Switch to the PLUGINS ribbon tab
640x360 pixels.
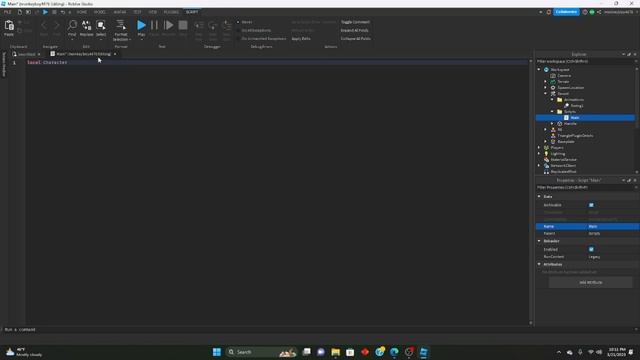point(171,12)
